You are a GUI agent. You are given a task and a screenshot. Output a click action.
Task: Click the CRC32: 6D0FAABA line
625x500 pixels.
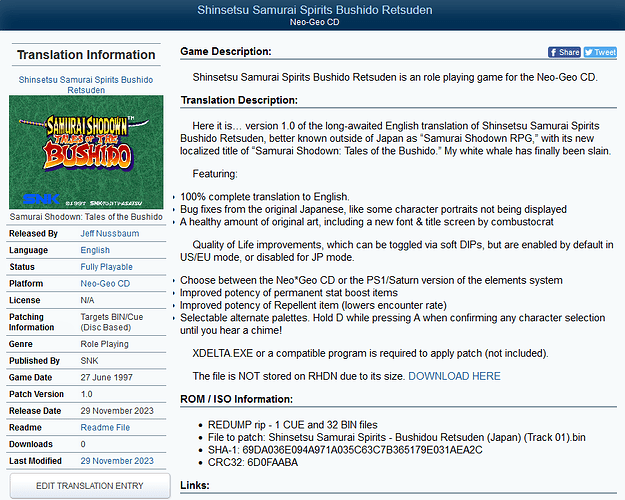[253, 463]
